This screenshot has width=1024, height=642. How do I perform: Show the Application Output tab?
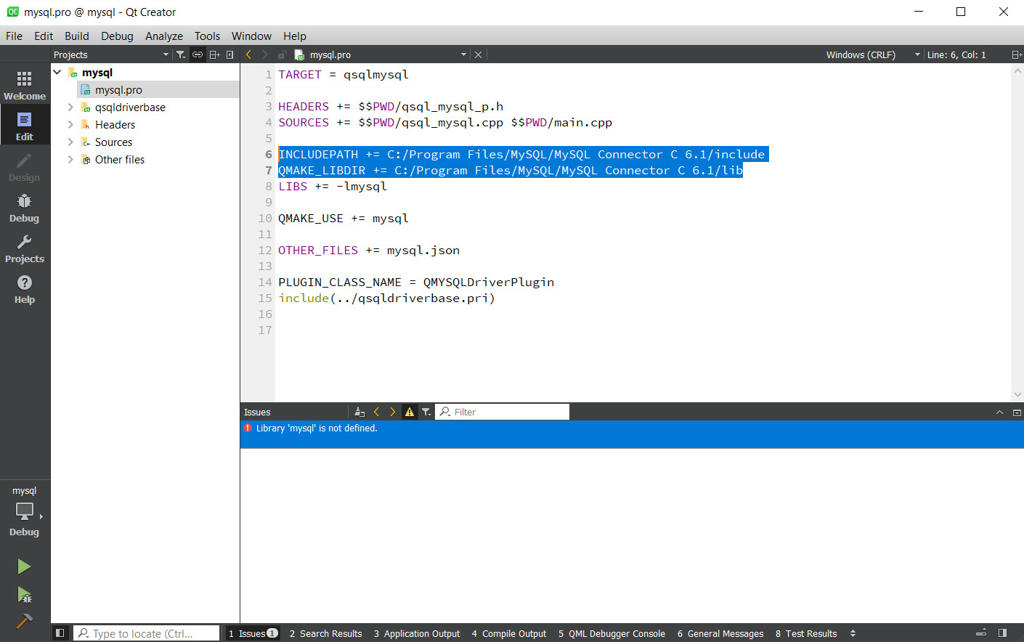coord(417,634)
